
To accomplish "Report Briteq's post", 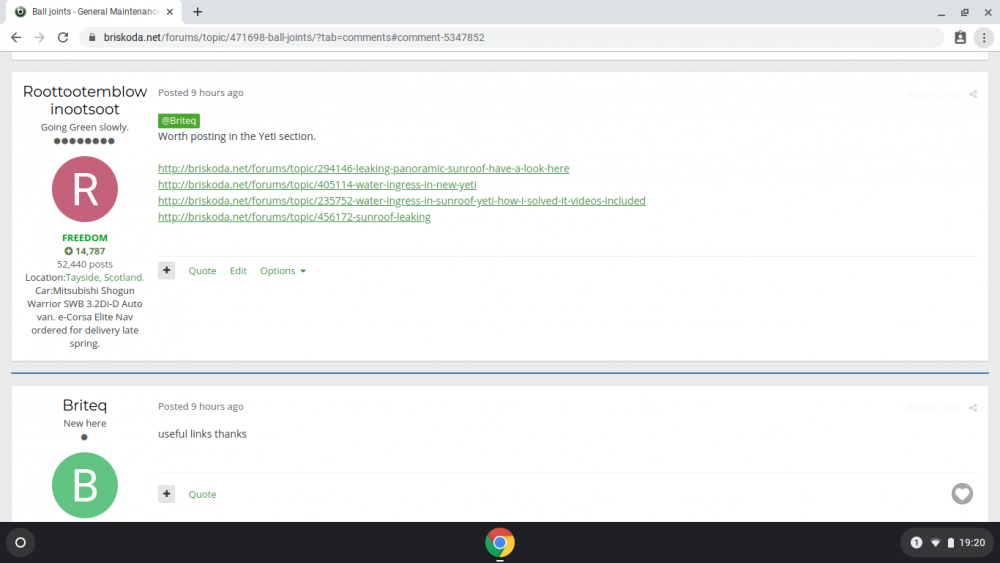I will point(932,408).
